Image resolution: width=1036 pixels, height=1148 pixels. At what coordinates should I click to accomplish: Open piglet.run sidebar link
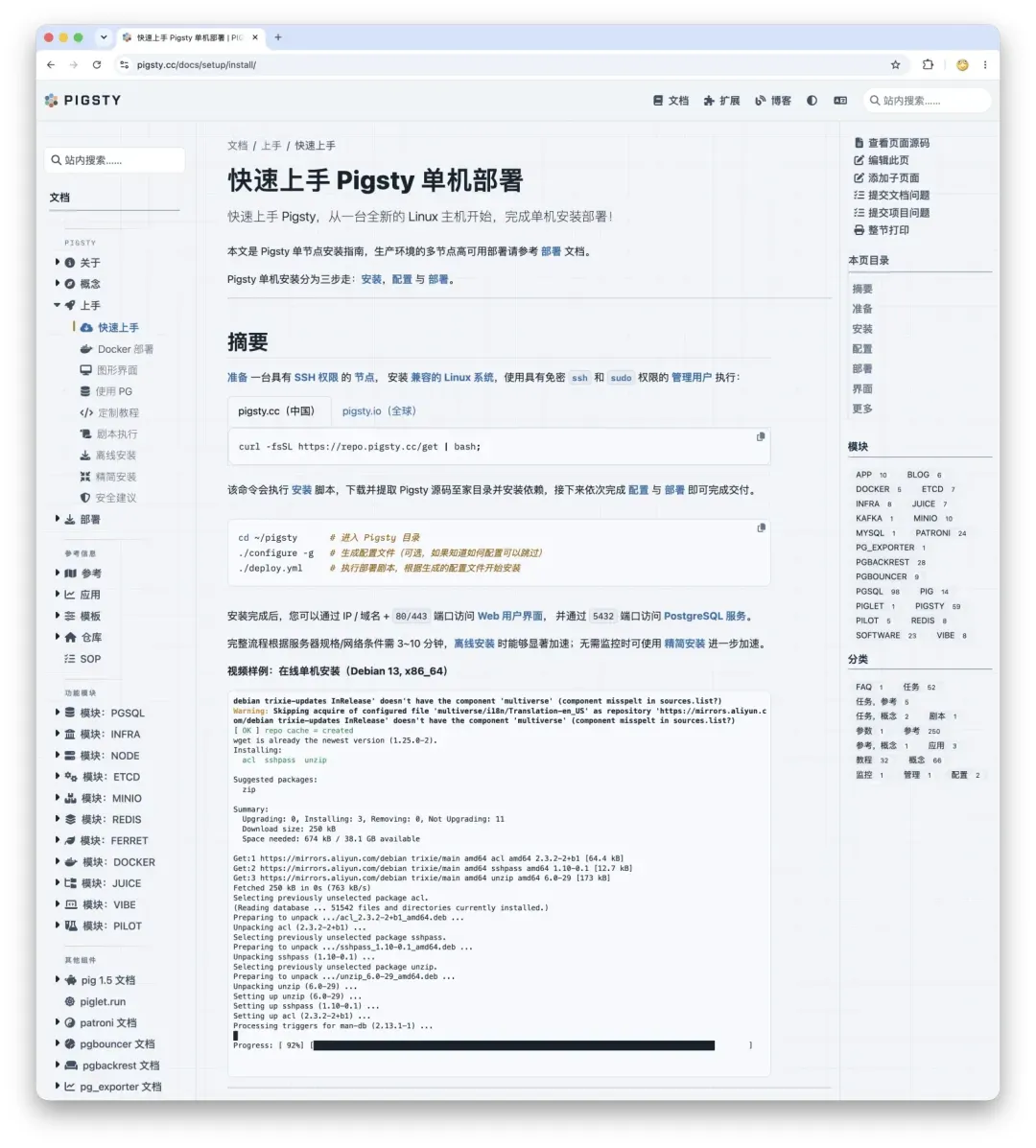[x=95, y=1001]
